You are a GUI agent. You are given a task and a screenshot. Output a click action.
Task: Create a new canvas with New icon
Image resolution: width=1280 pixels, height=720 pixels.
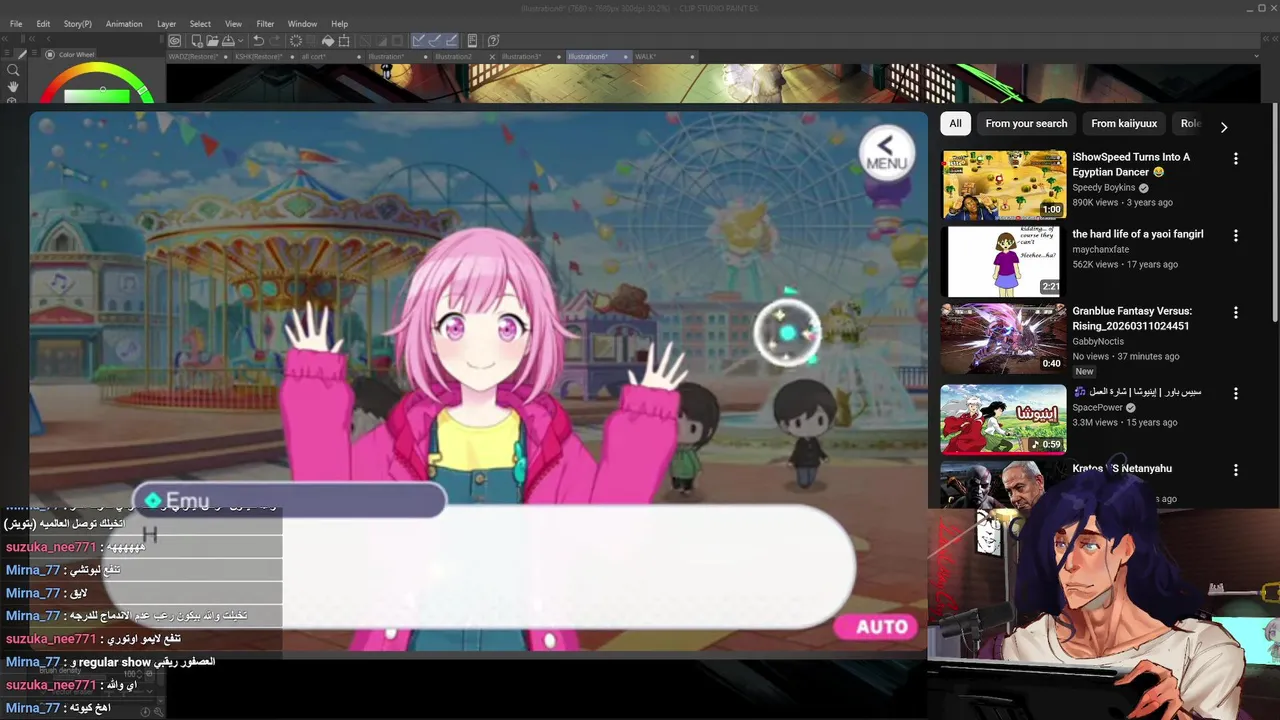[197, 41]
